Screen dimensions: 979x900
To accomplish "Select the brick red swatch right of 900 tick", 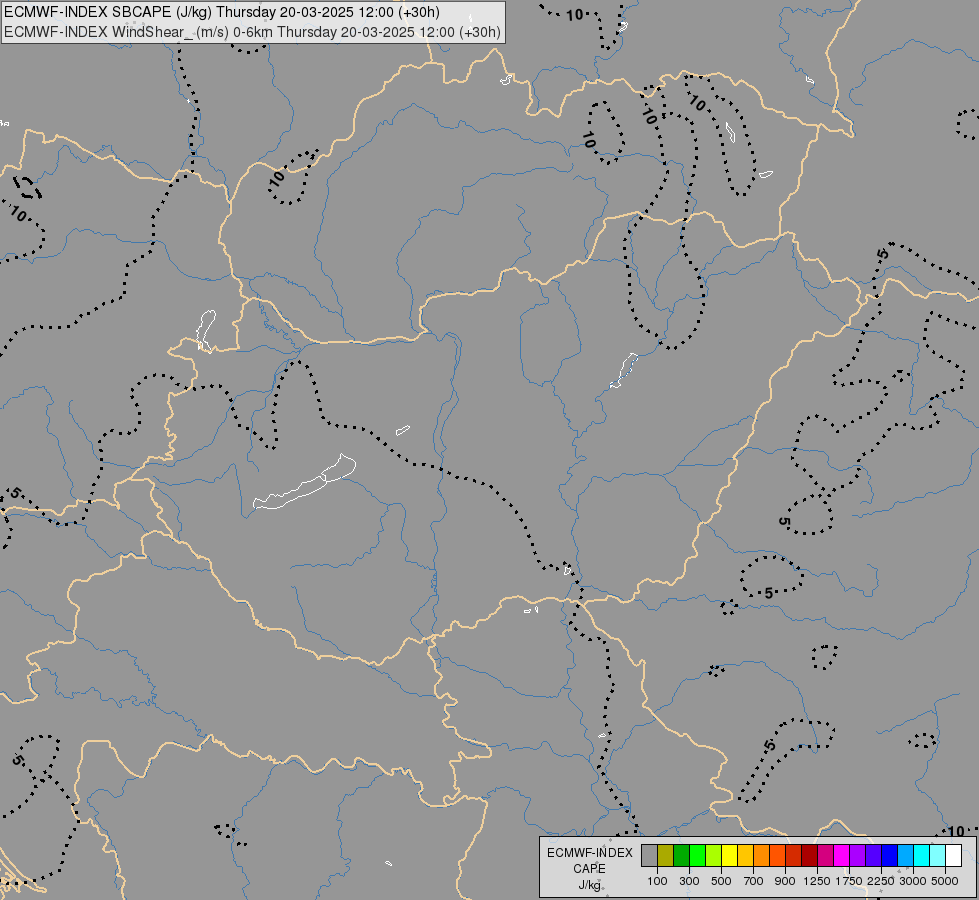I will click(x=794, y=855).
